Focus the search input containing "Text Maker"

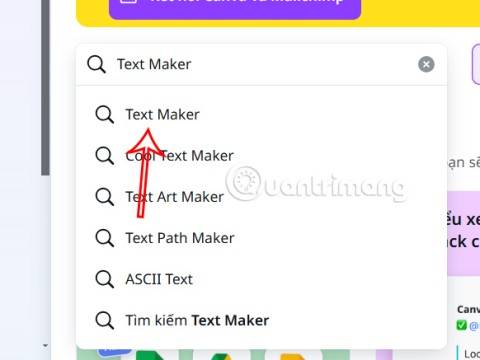pyautogui.click(x=263, y=64)
